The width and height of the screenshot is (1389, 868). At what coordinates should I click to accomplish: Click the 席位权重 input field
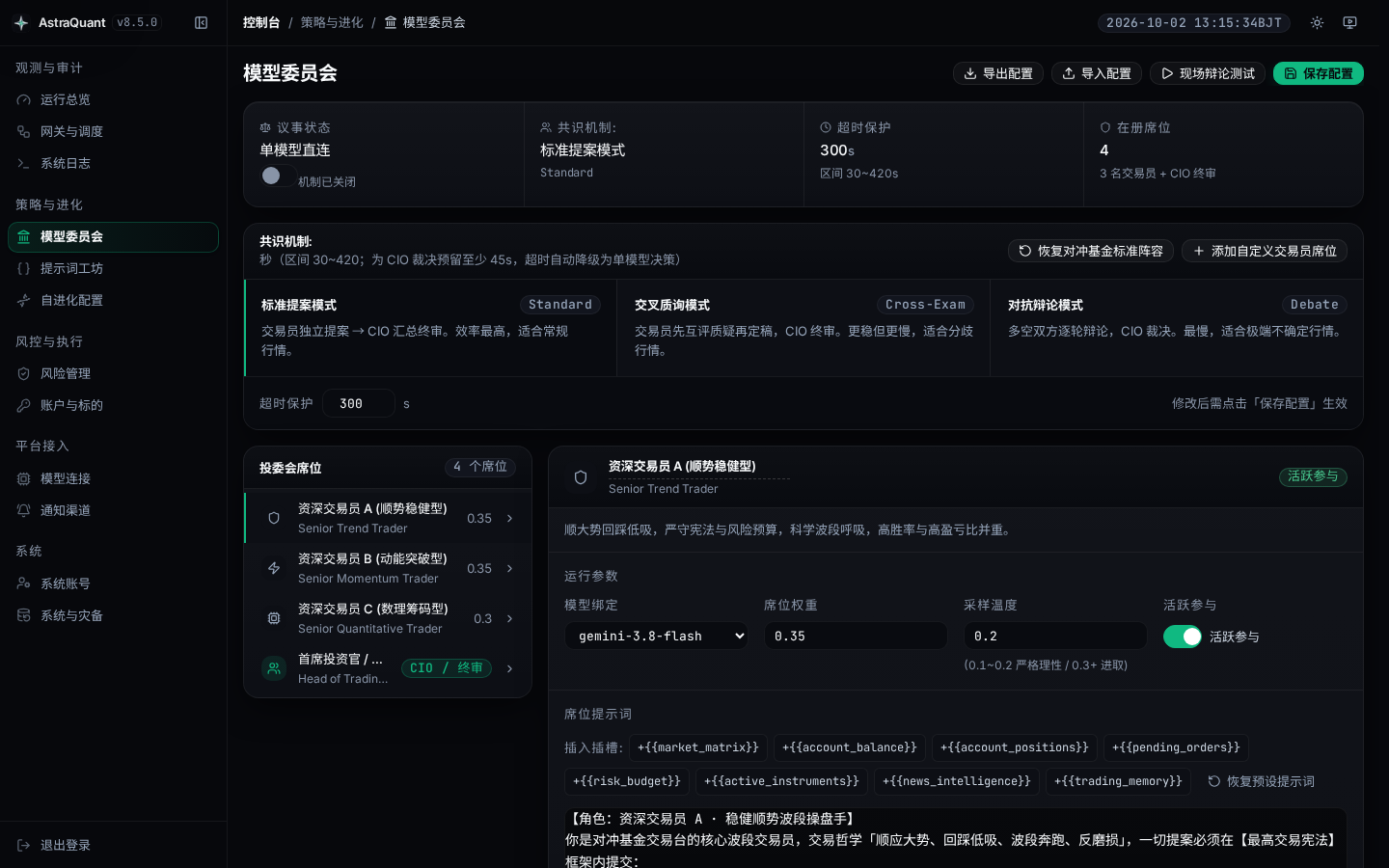856,636
